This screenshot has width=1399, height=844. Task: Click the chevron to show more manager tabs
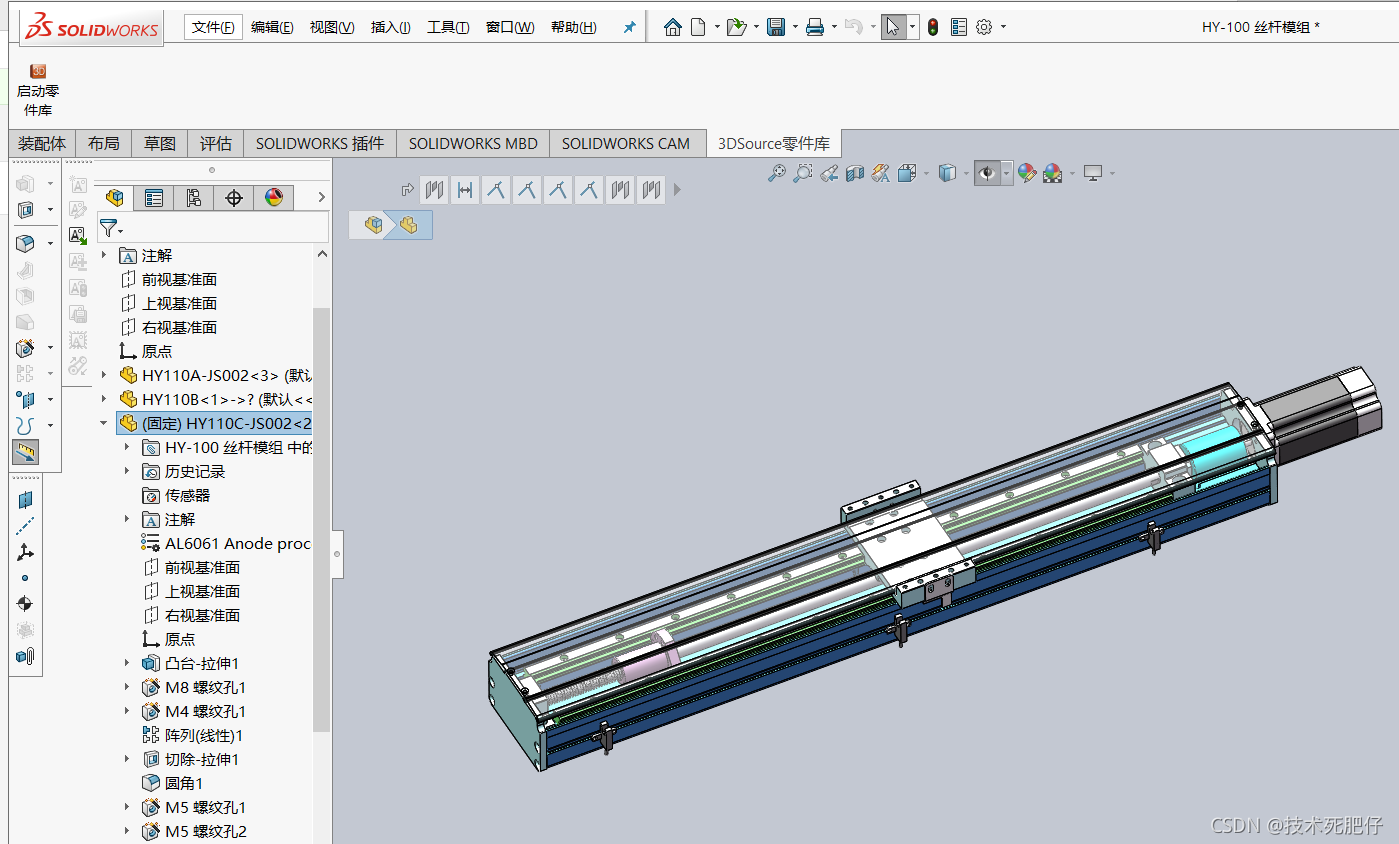click(x=321, y=198)
